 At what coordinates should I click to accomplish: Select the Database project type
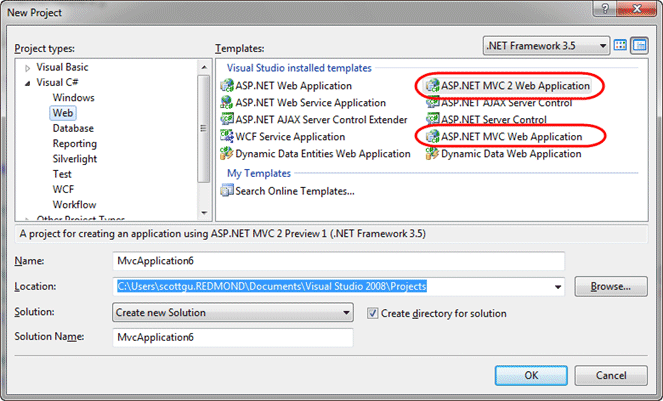click(73, 128)
